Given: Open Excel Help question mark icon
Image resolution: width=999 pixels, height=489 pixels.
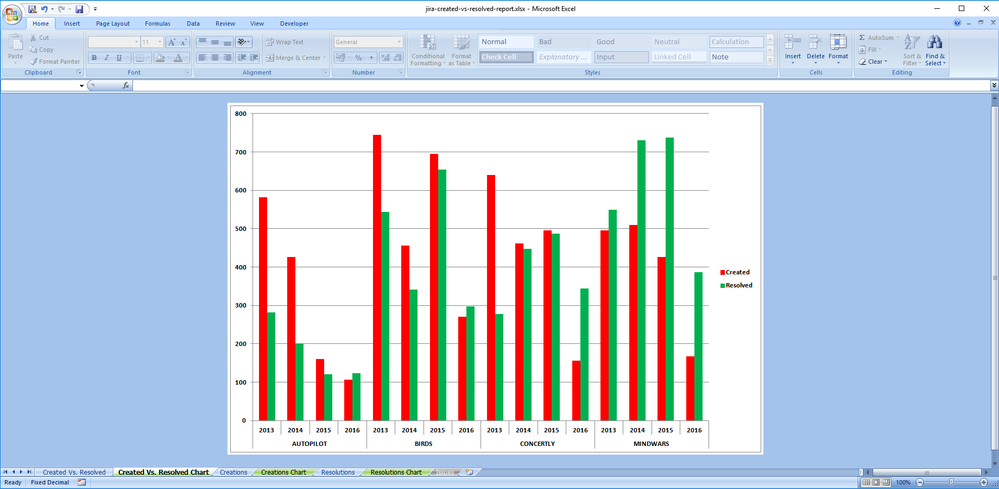Looking at the screenshot, I should 958,22.
